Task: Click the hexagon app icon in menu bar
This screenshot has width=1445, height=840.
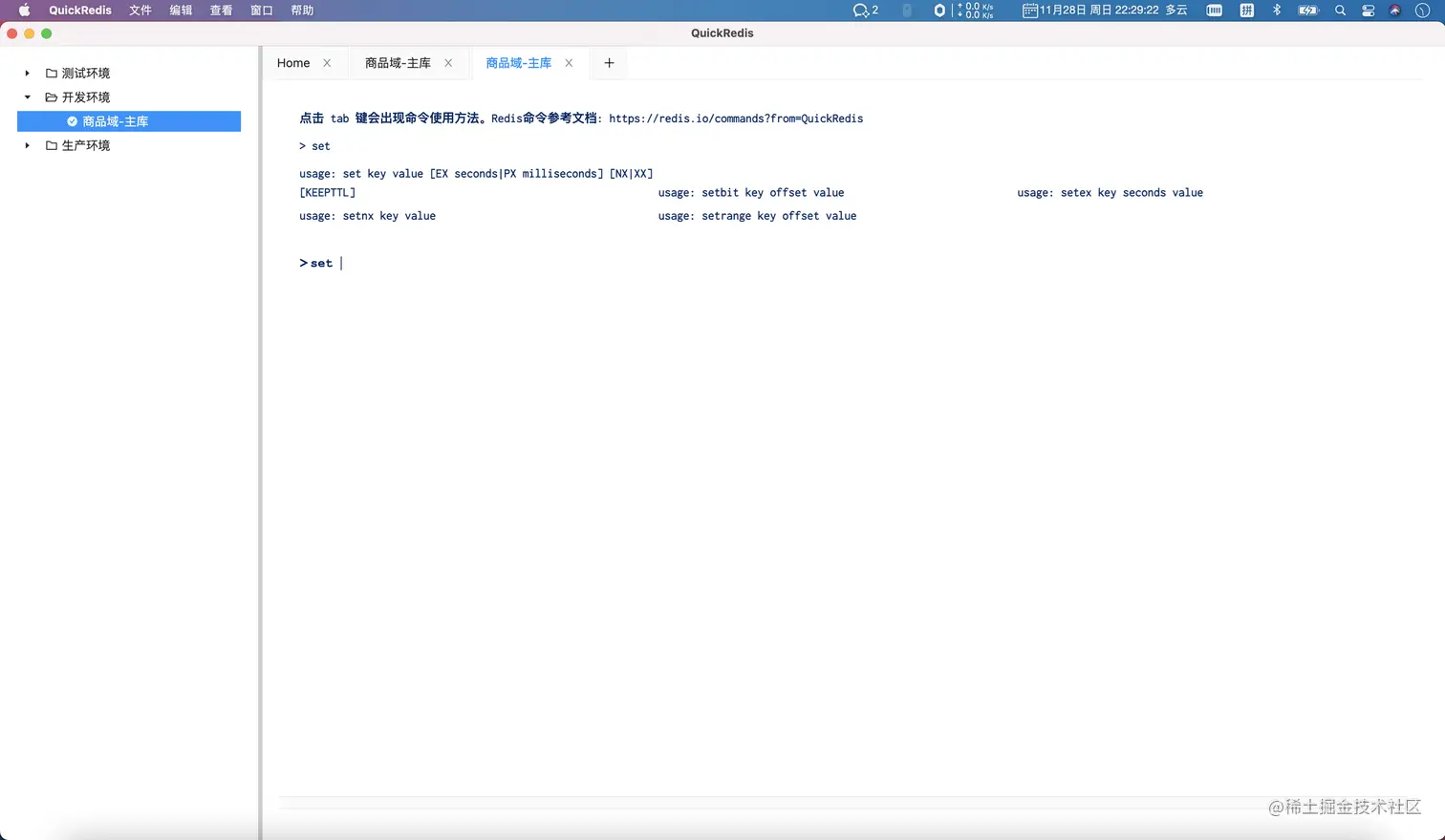Action: (939, 11)
